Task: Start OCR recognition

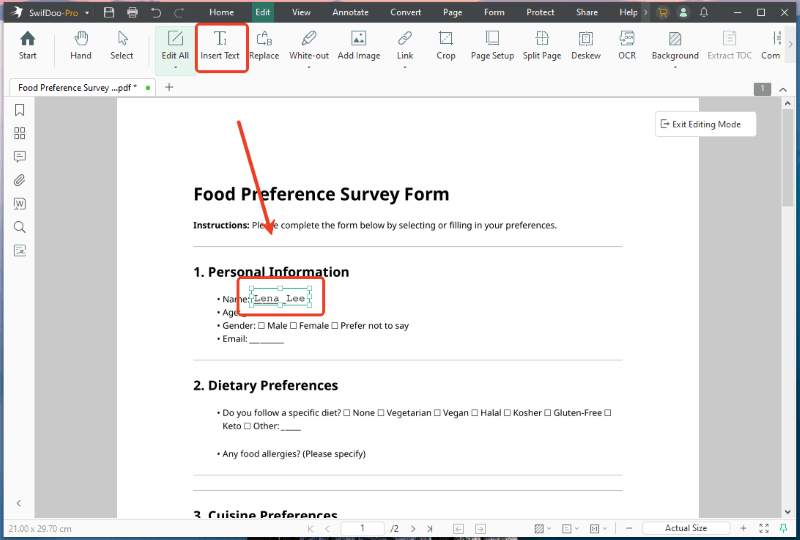Action: [x=627, y=45]
